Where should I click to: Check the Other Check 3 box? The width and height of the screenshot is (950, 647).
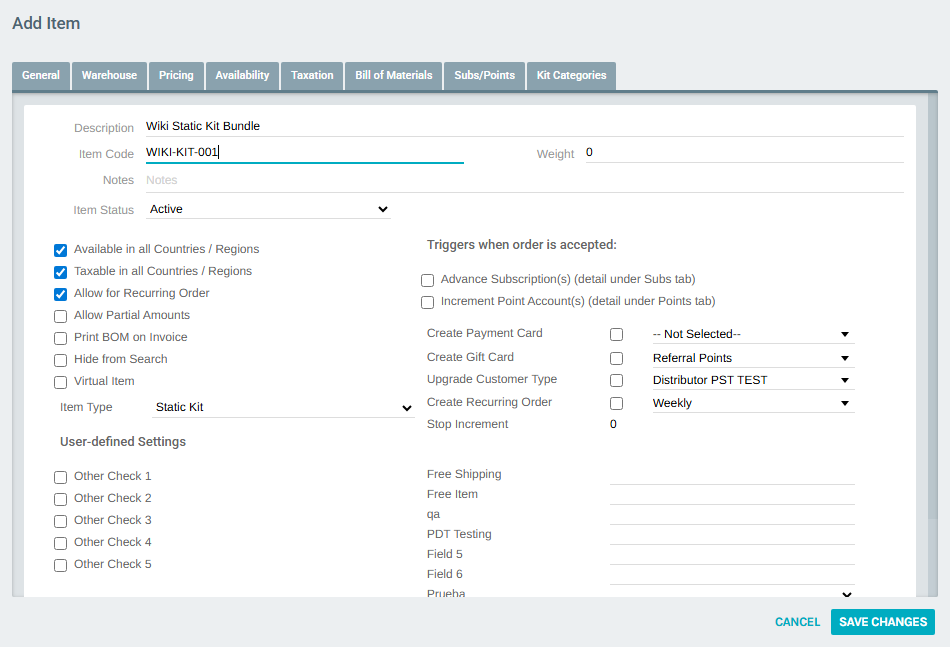coord(61,521)
